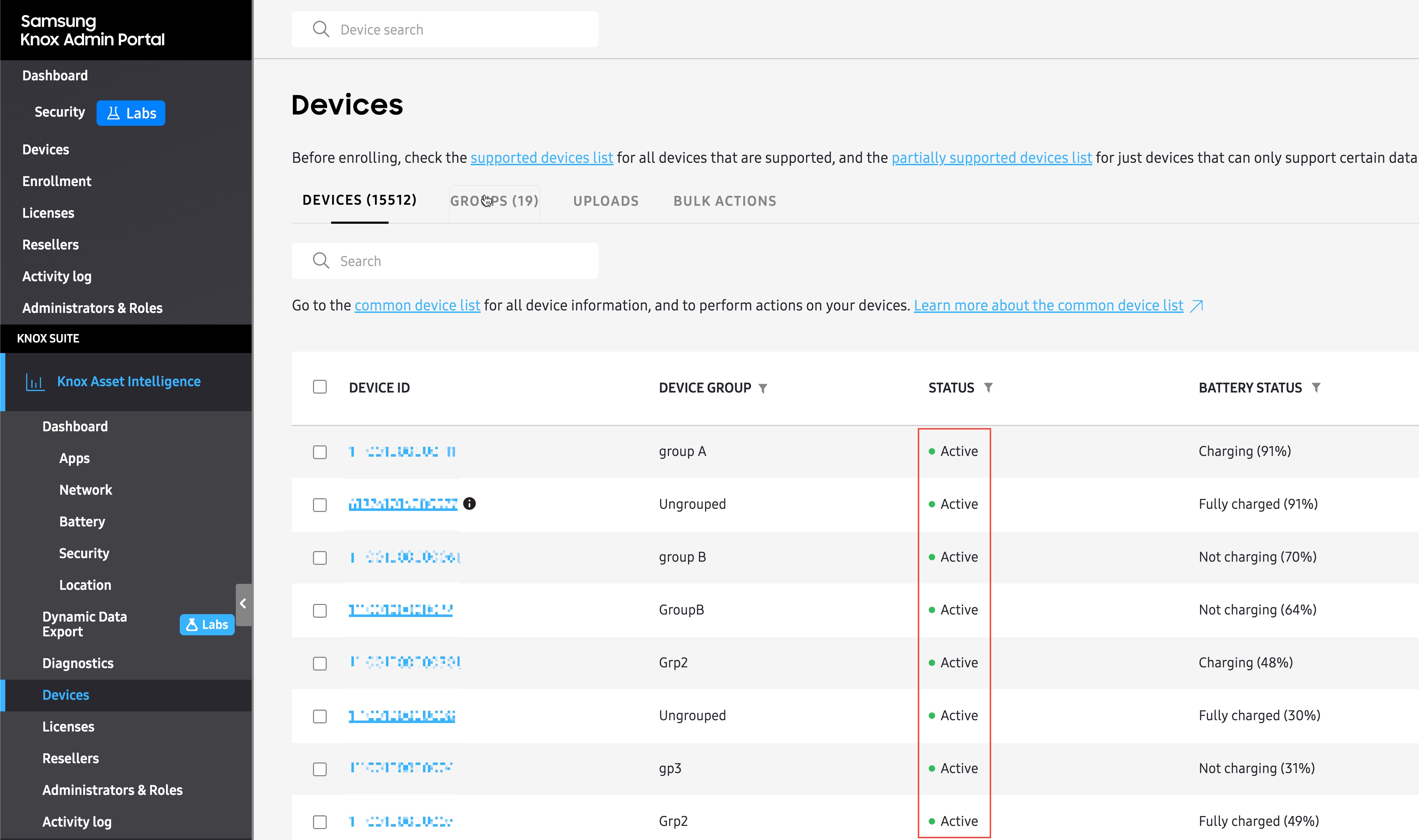The image size is (1419, 840).
Task: Open top Administrators & Roles item
Action: click(92, 308)
